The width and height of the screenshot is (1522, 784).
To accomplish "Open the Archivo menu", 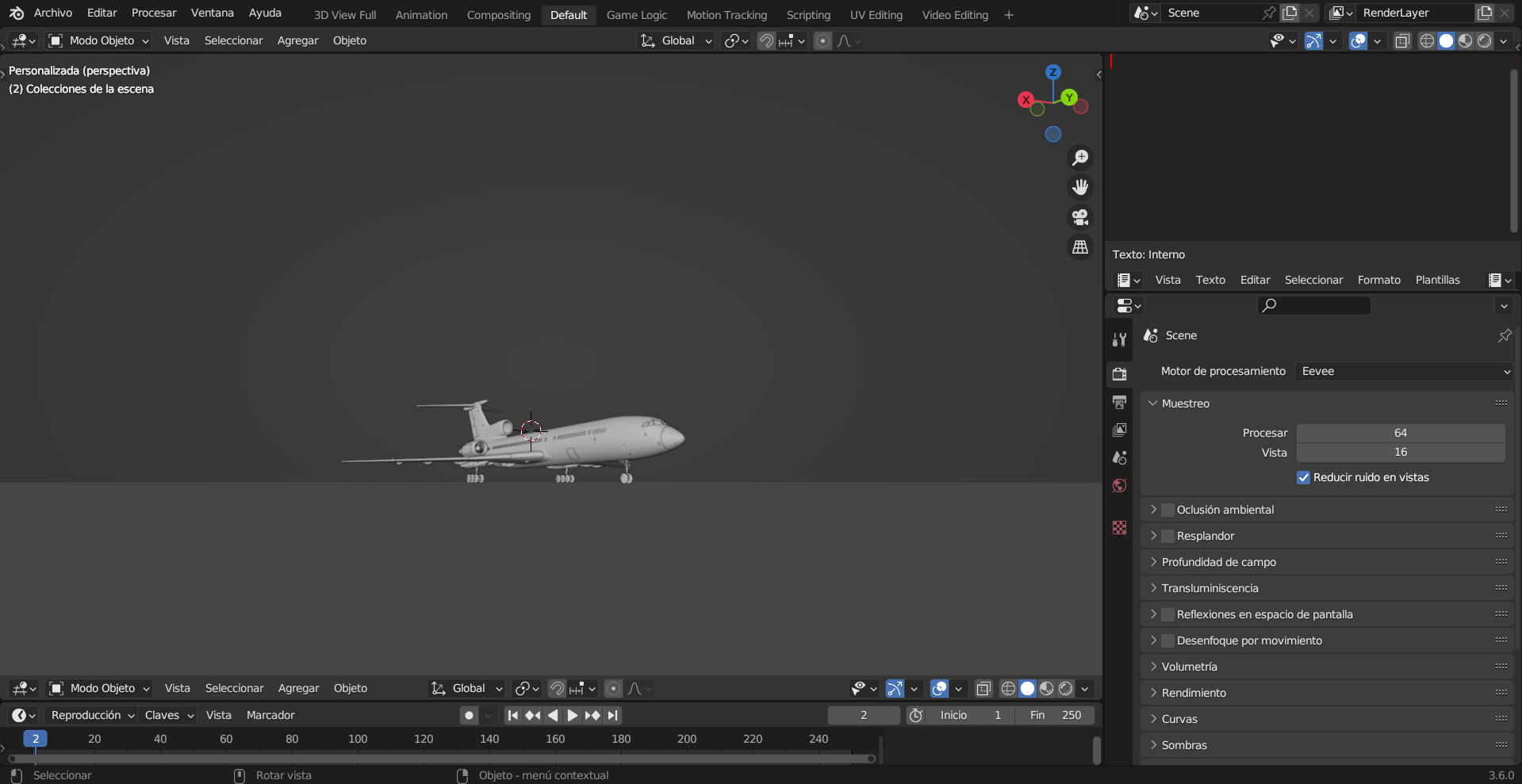I will pos(52,13).
